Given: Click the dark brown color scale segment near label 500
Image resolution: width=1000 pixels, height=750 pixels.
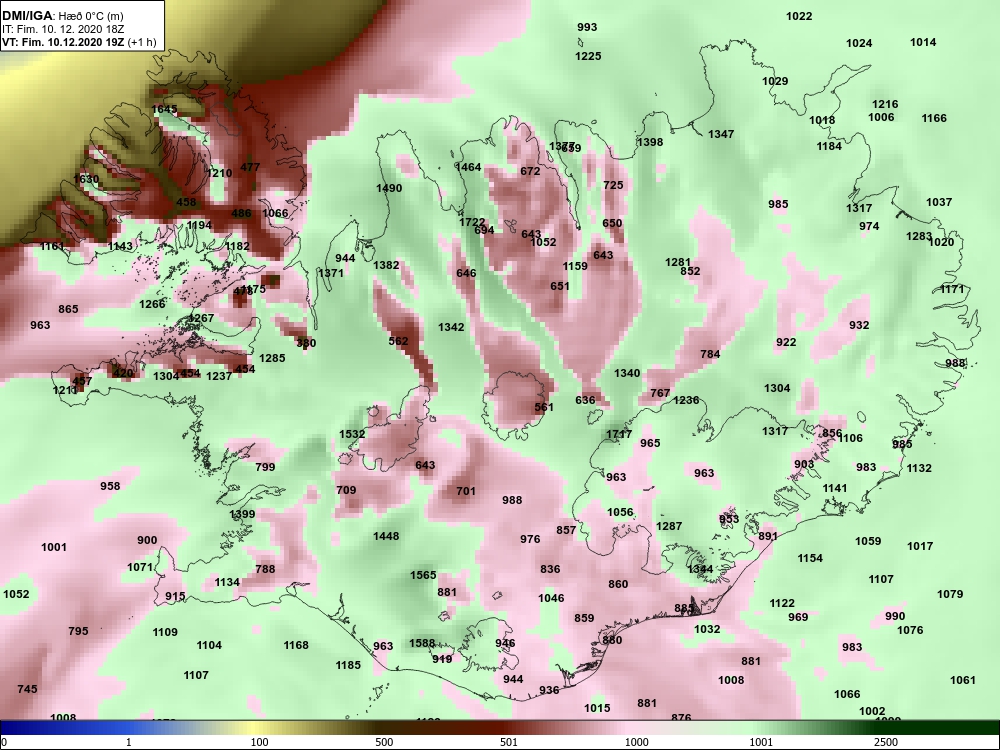Looking at the screenshot, I should [x=383, y=727].
